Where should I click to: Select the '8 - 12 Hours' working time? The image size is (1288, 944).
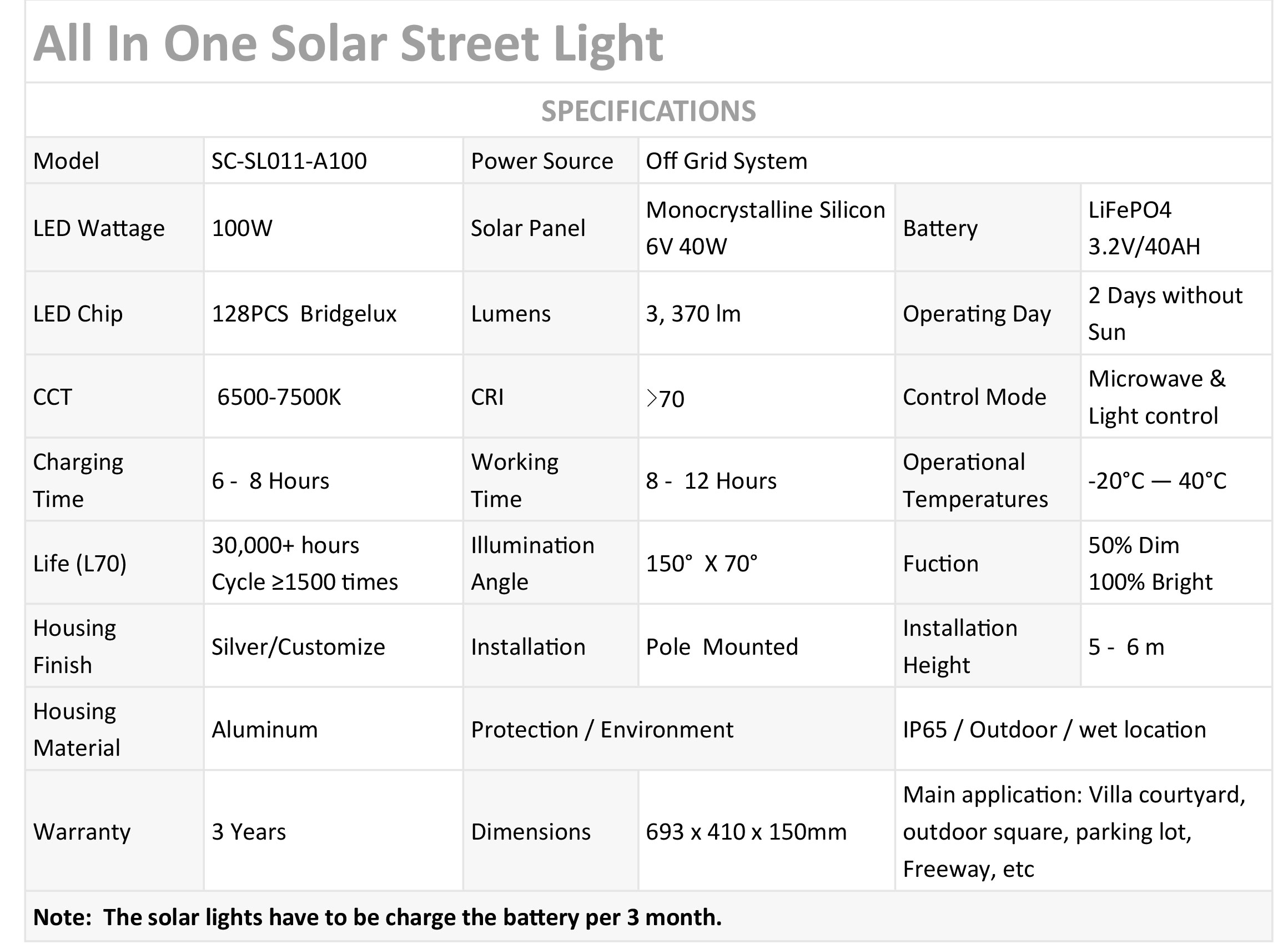coord(711,481)
